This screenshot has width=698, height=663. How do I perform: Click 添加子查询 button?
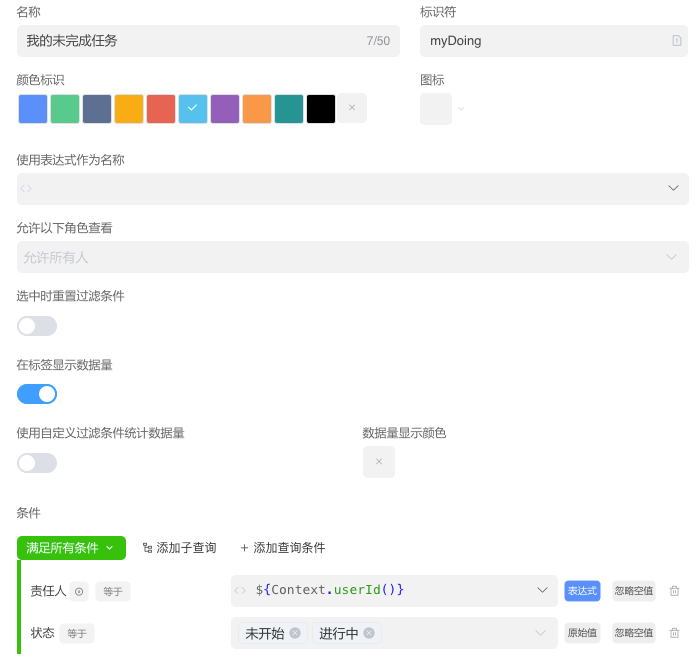[179, 548]
